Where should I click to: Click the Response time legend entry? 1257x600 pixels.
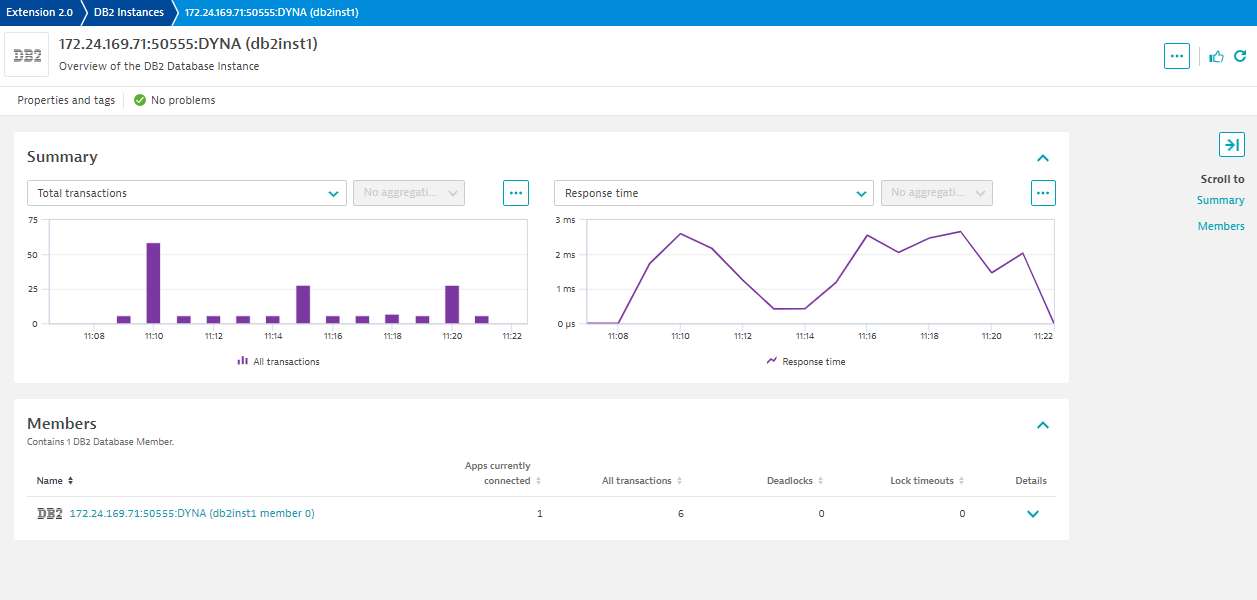[806, 361]
